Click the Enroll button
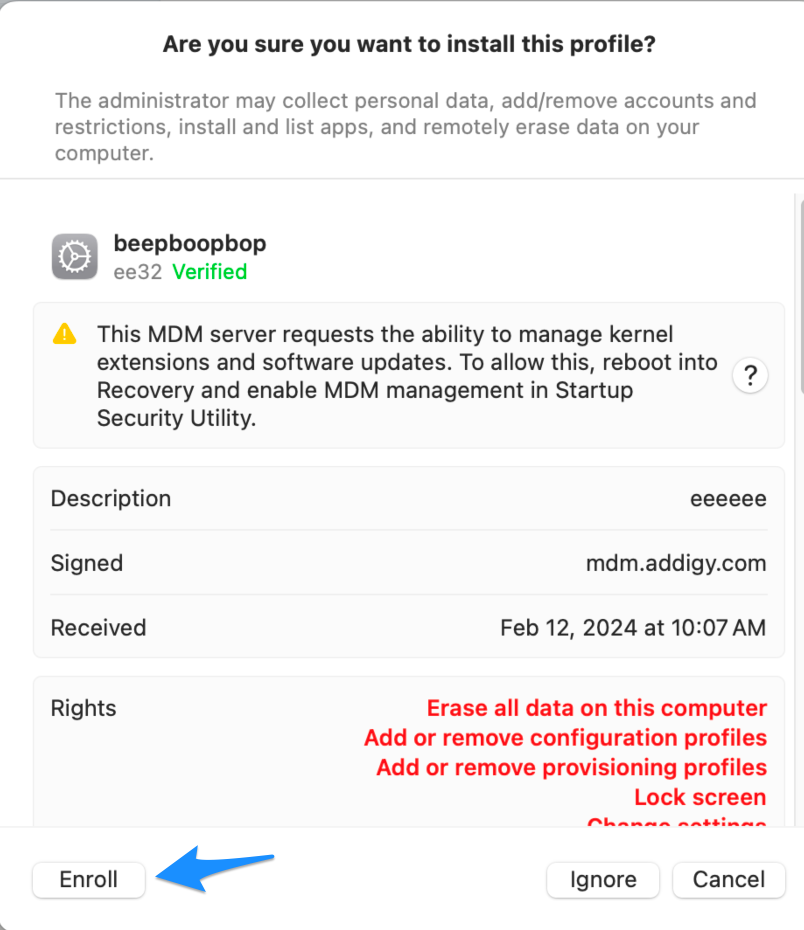Image resolution: width=804 pixels, height=930 pixels. click(x=89, y=880)
